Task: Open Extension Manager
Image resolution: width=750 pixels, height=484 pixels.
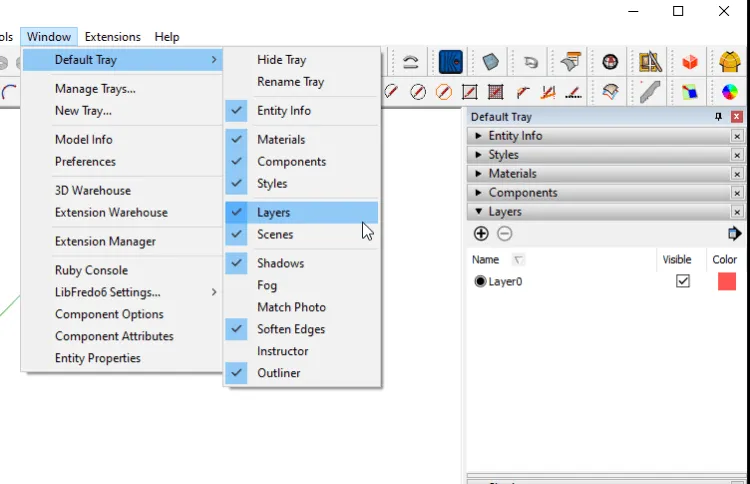Action: (x=122, y=242)
